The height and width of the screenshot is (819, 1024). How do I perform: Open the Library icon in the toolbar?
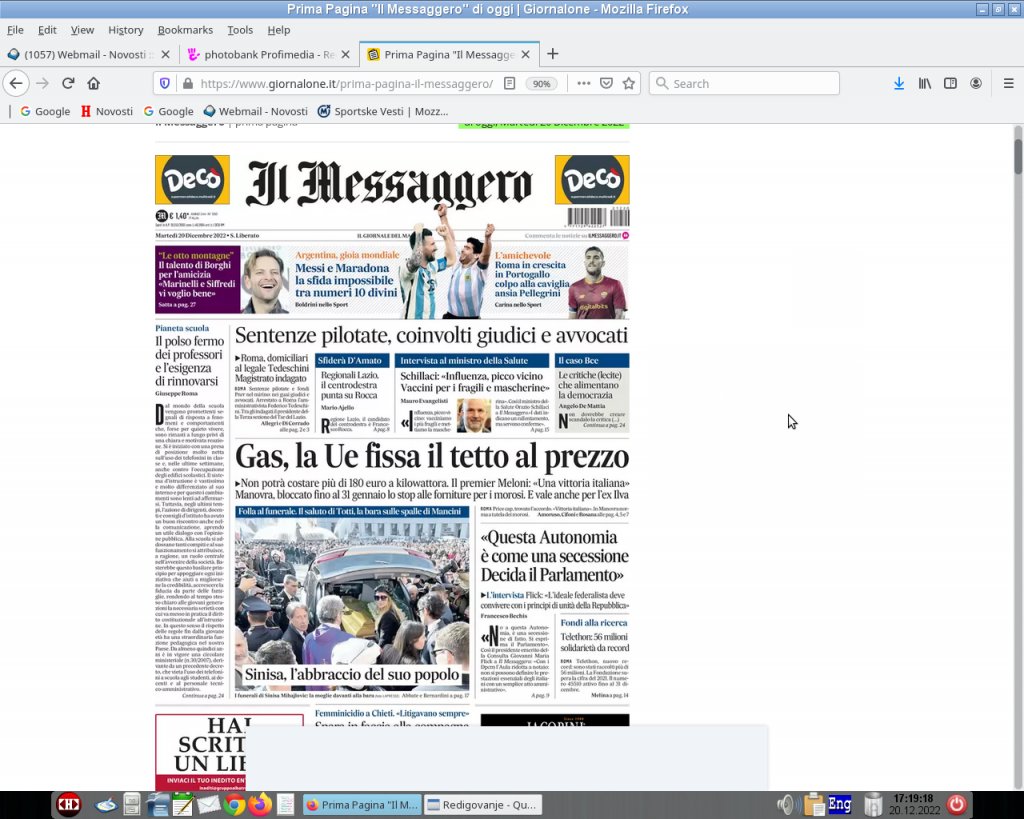click(x=925, y=84)
